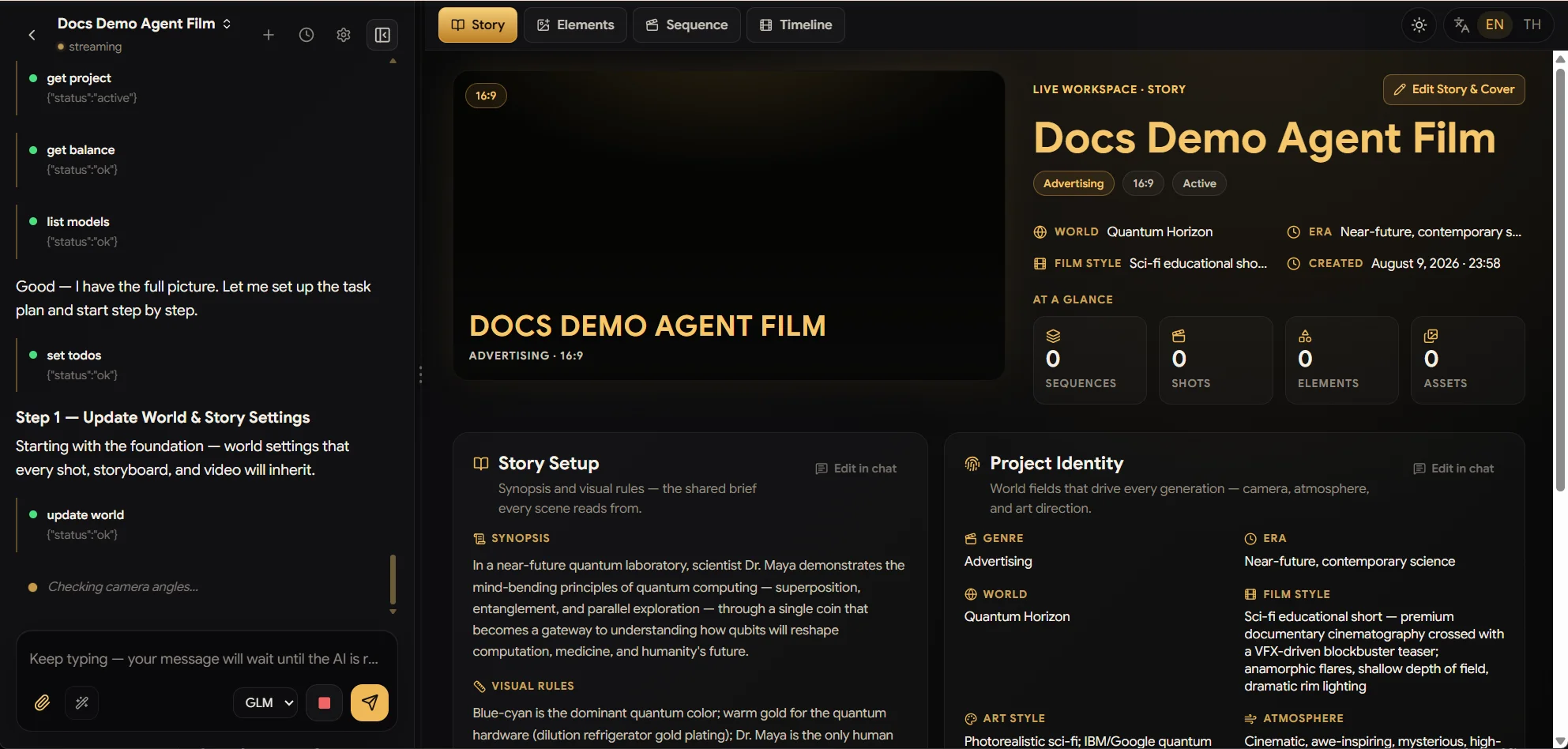The image size is (1568, 749).
Task: Click 'LIVE WORKSPACE · STORY' label
Action: (x=1109, y=89)
